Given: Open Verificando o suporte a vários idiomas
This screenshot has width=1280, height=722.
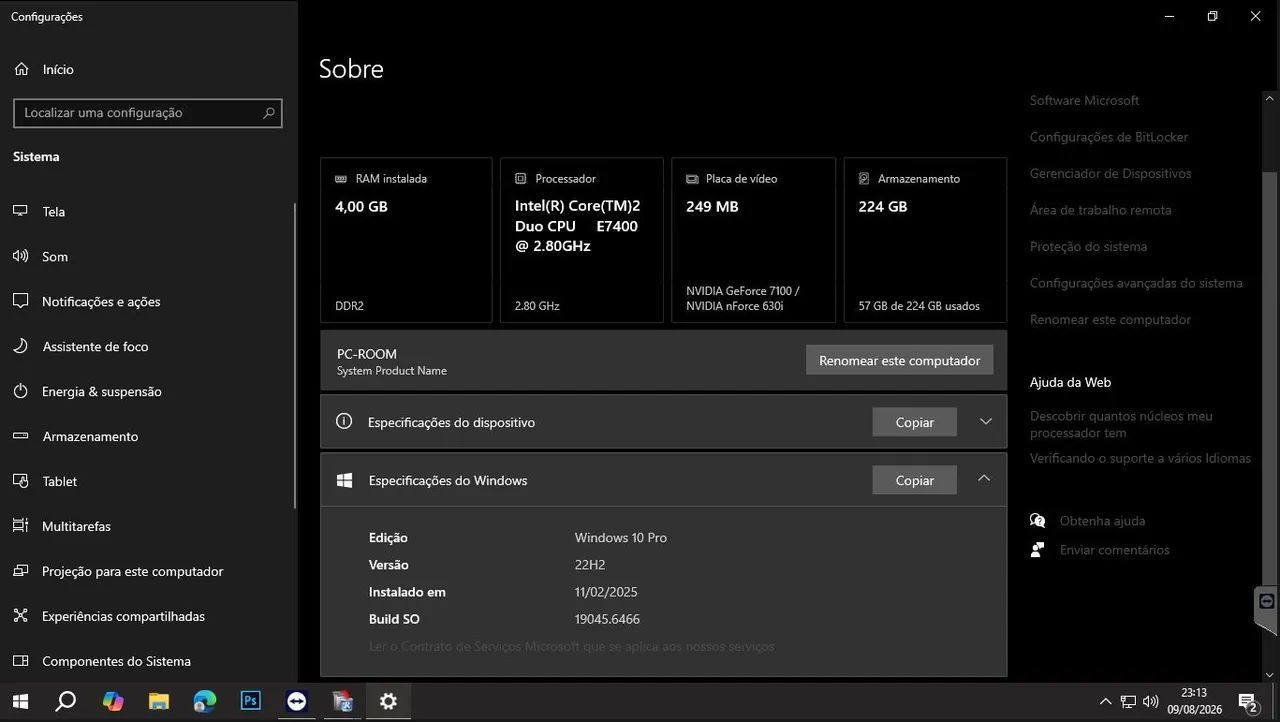Looking at the screenshot, I should [x=1141, y=458].
